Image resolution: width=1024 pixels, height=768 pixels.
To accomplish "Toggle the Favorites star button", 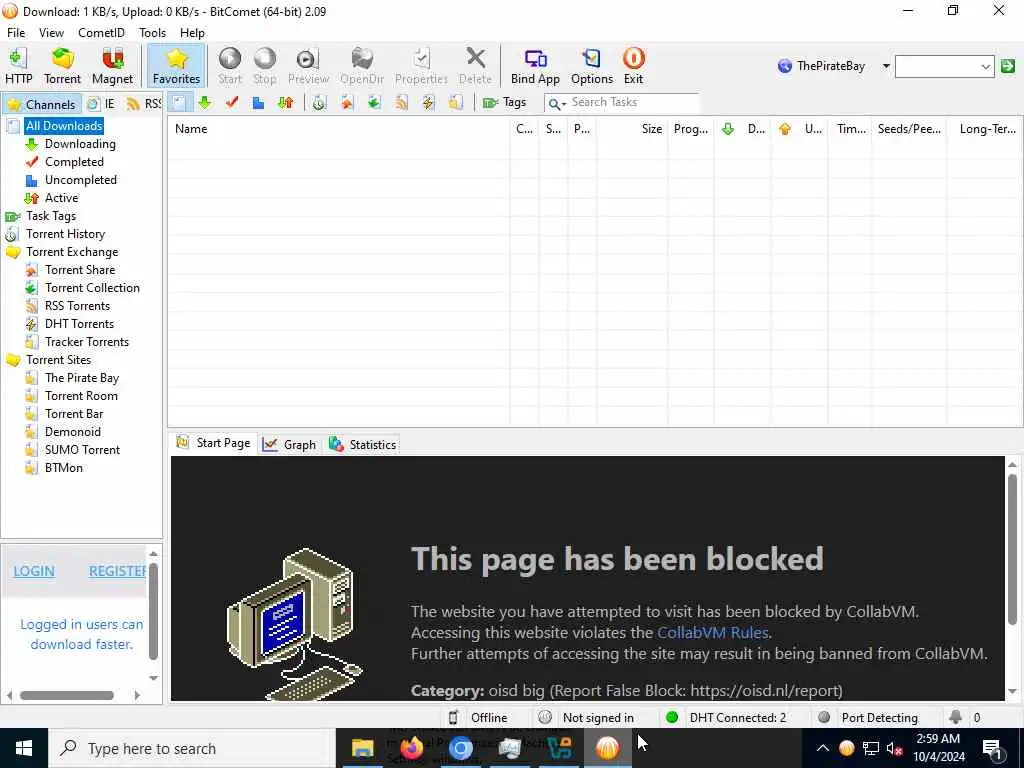I will [x=176, y=65].
